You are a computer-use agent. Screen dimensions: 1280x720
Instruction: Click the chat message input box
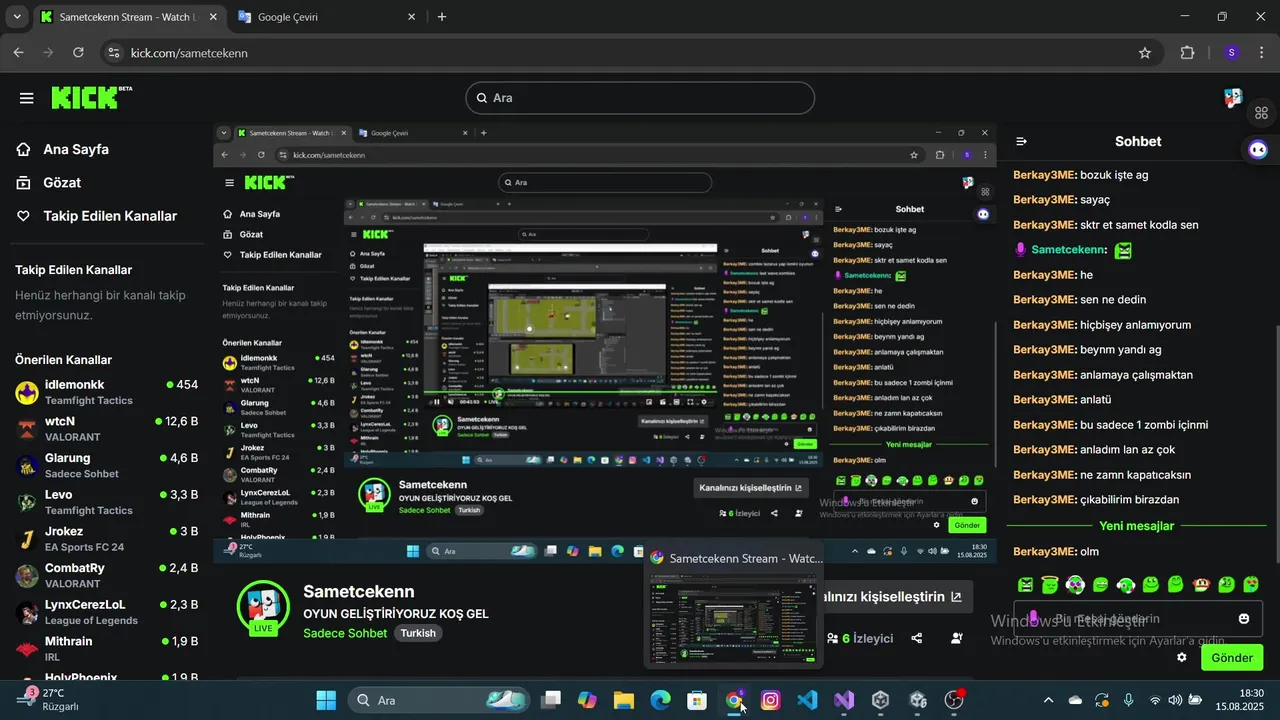click(1137, 619)
